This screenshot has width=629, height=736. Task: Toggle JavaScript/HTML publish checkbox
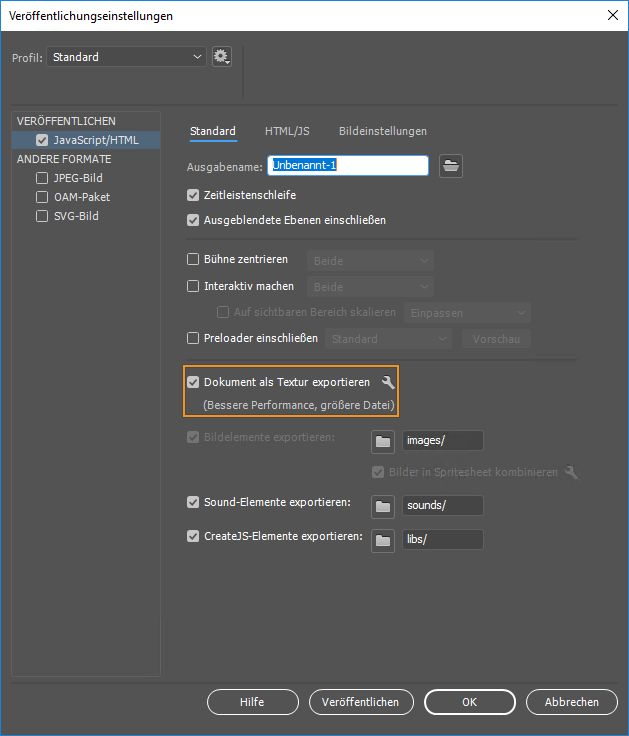[x=42, y=140]
